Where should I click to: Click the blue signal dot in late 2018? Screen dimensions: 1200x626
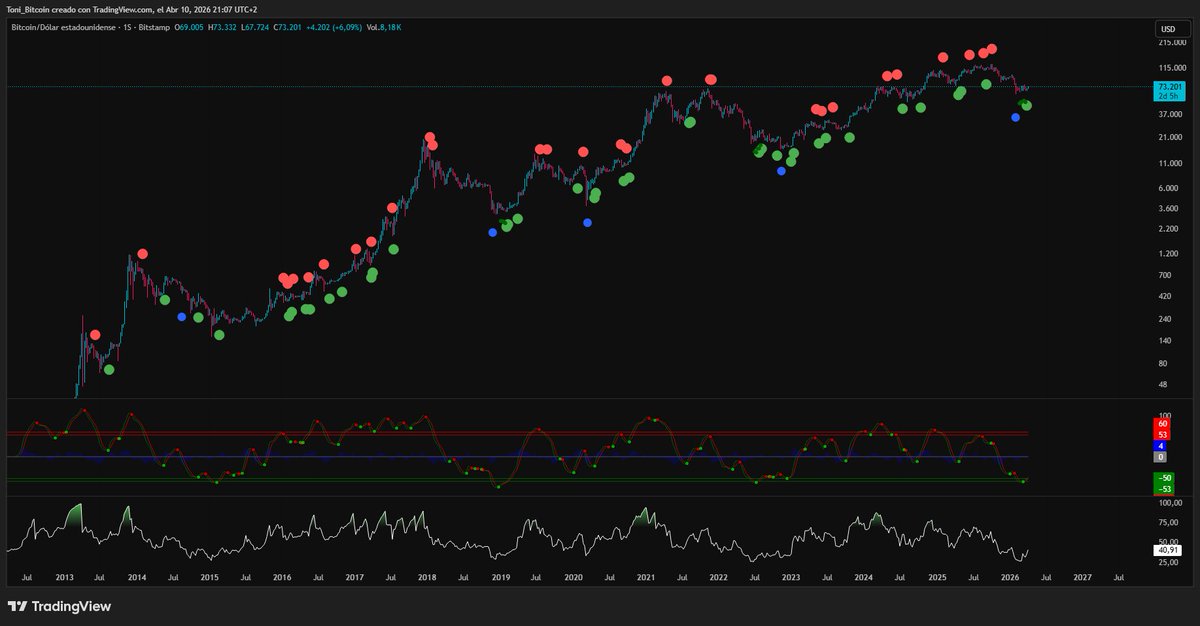(492, 232)
